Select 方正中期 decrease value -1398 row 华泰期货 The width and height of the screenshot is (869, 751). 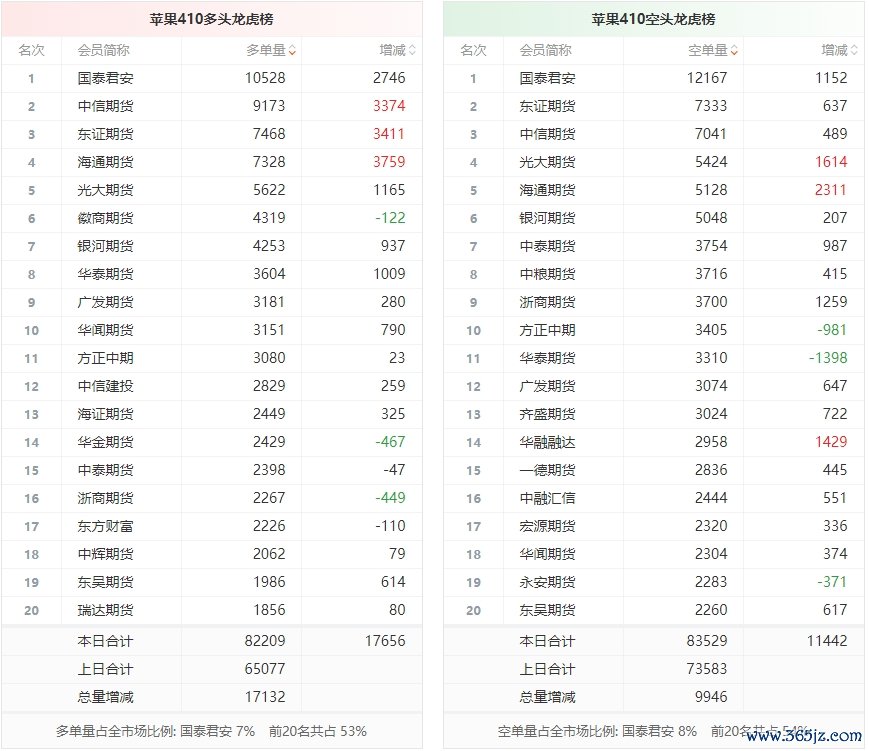(827, 358)
